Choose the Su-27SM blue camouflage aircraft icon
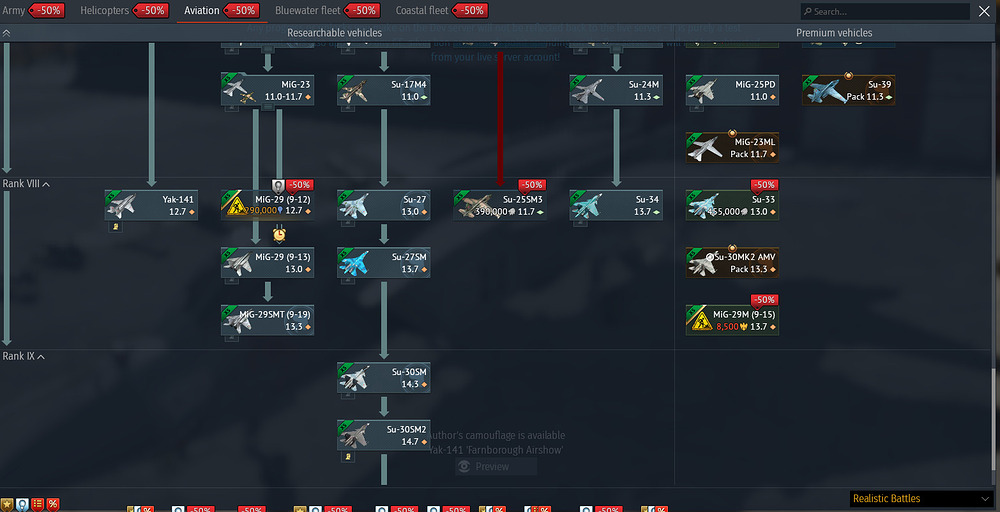Viewport: 1000px width, 512px height. [356, 263]
